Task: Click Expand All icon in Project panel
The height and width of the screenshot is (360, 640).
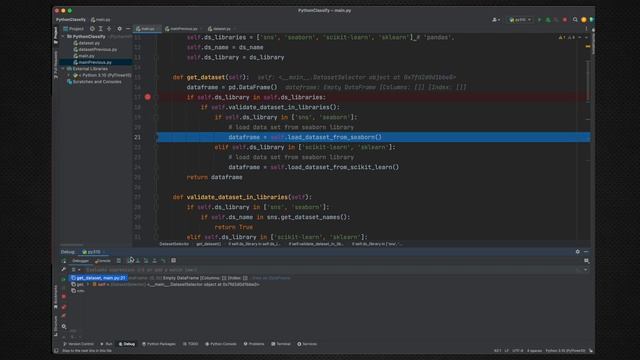Action: 100,29
